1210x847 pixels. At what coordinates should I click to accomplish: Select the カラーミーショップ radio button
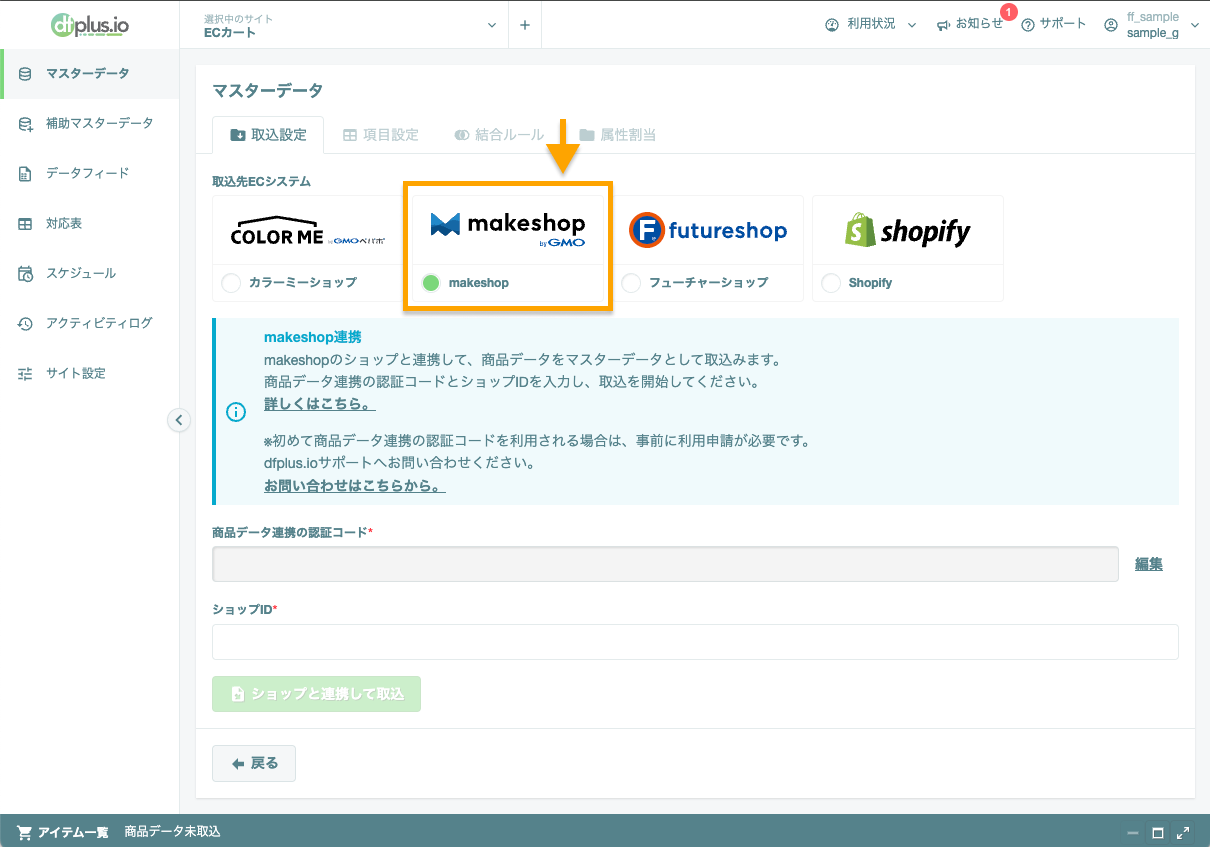(x=231, y=283)
